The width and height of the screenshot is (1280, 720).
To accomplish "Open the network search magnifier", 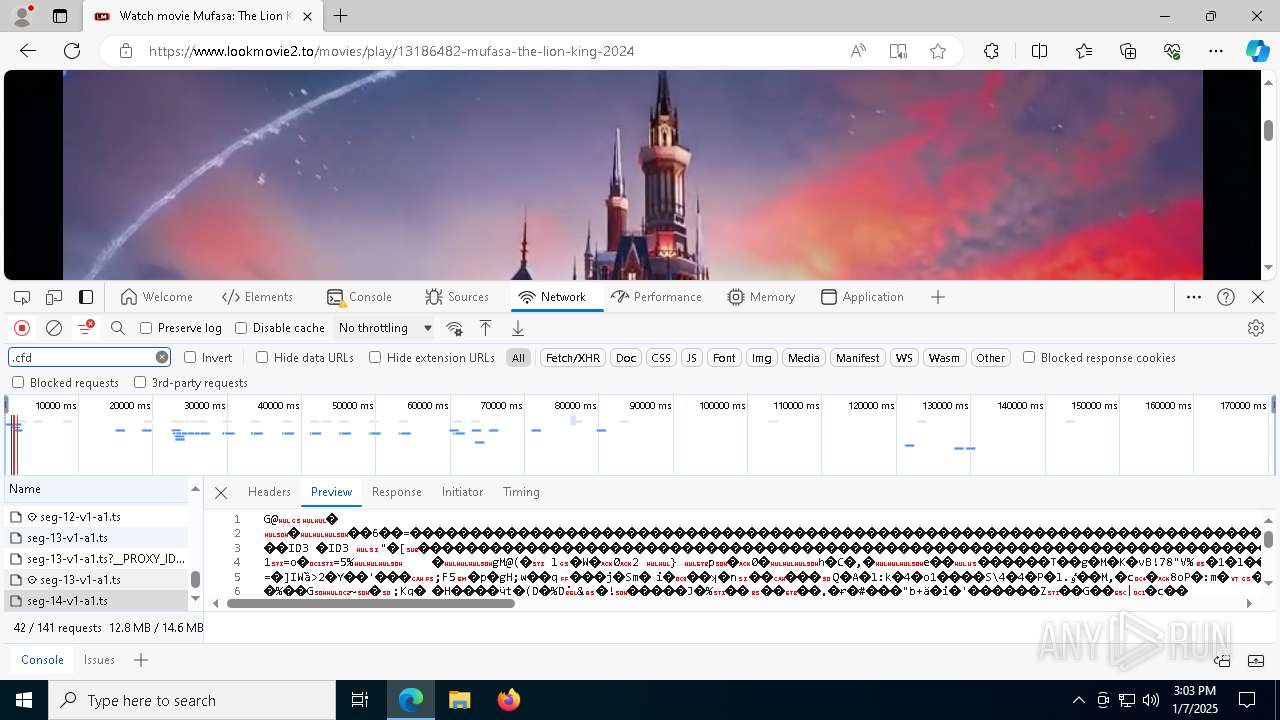I will coord(118,328).
